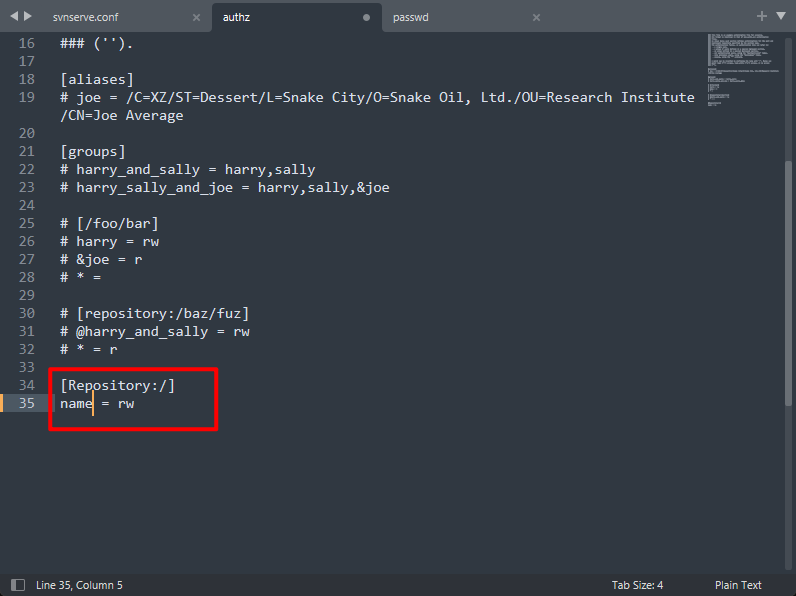The height and width of the screenshot is (596, 796).
Task: Click on the [aliases] section header
Action: pos(97,79)
